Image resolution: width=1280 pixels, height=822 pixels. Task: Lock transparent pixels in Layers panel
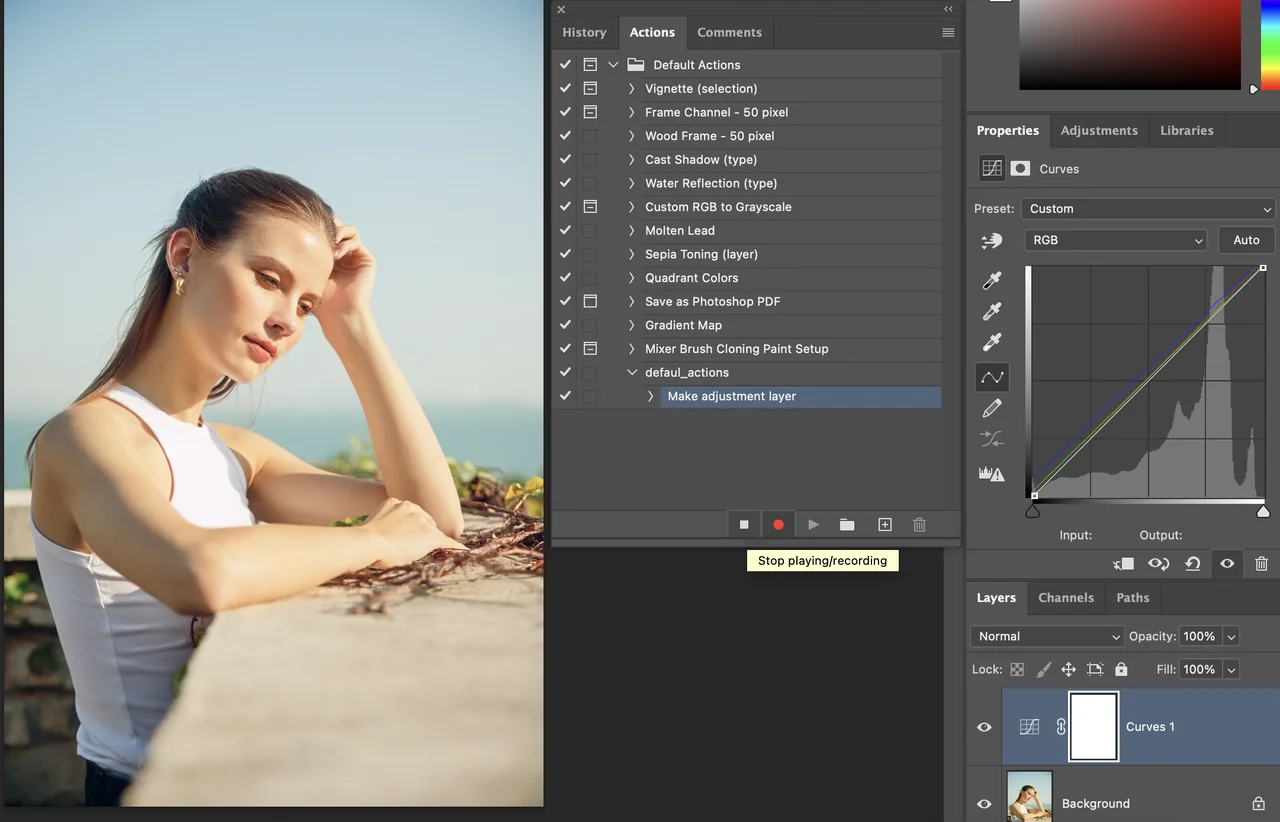click(1017, 669)
